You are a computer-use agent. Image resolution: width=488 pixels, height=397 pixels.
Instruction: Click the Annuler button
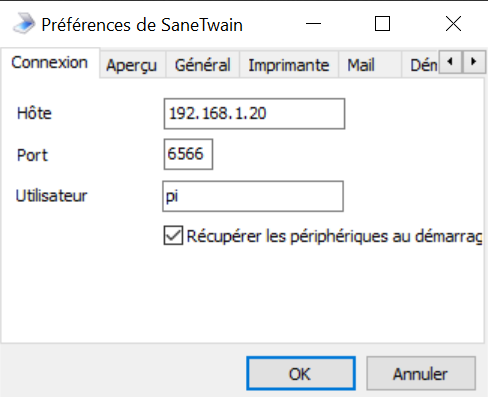click(x=421, y=373)
